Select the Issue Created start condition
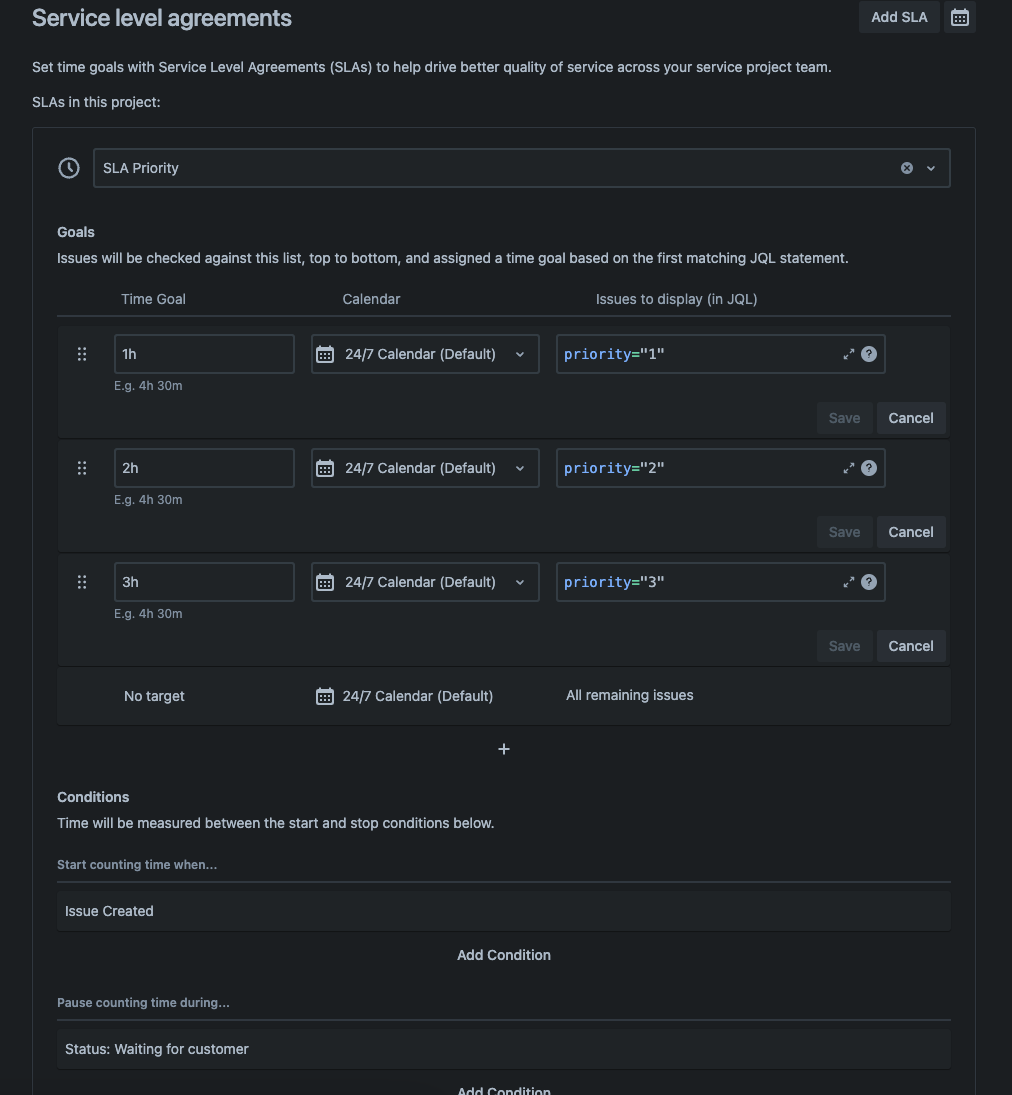The height and width of the screenshot is (1095, 1012). [x=503, y=911]
